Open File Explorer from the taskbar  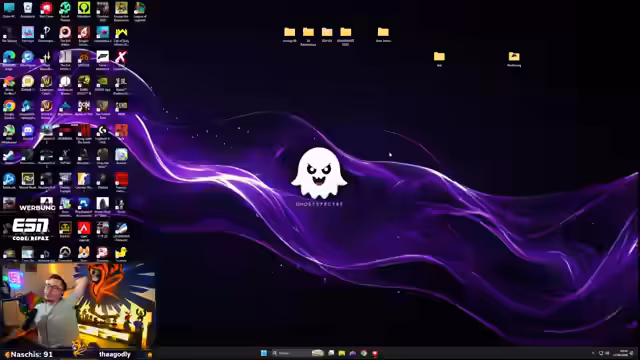click(342, 353)
